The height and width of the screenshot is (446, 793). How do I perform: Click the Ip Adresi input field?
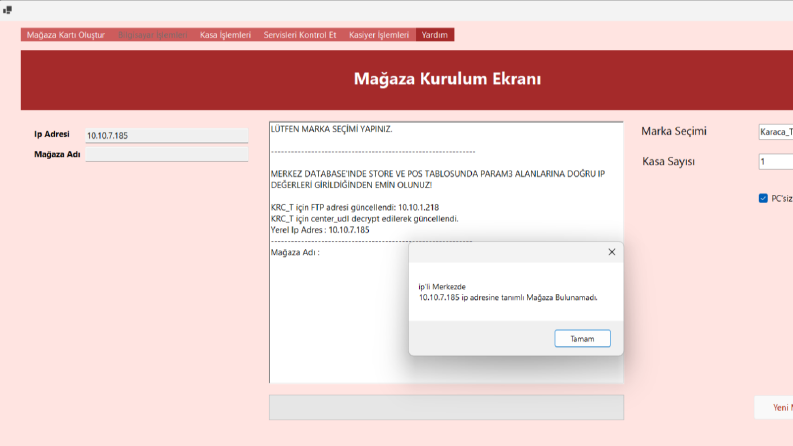(x=167, y=135)
